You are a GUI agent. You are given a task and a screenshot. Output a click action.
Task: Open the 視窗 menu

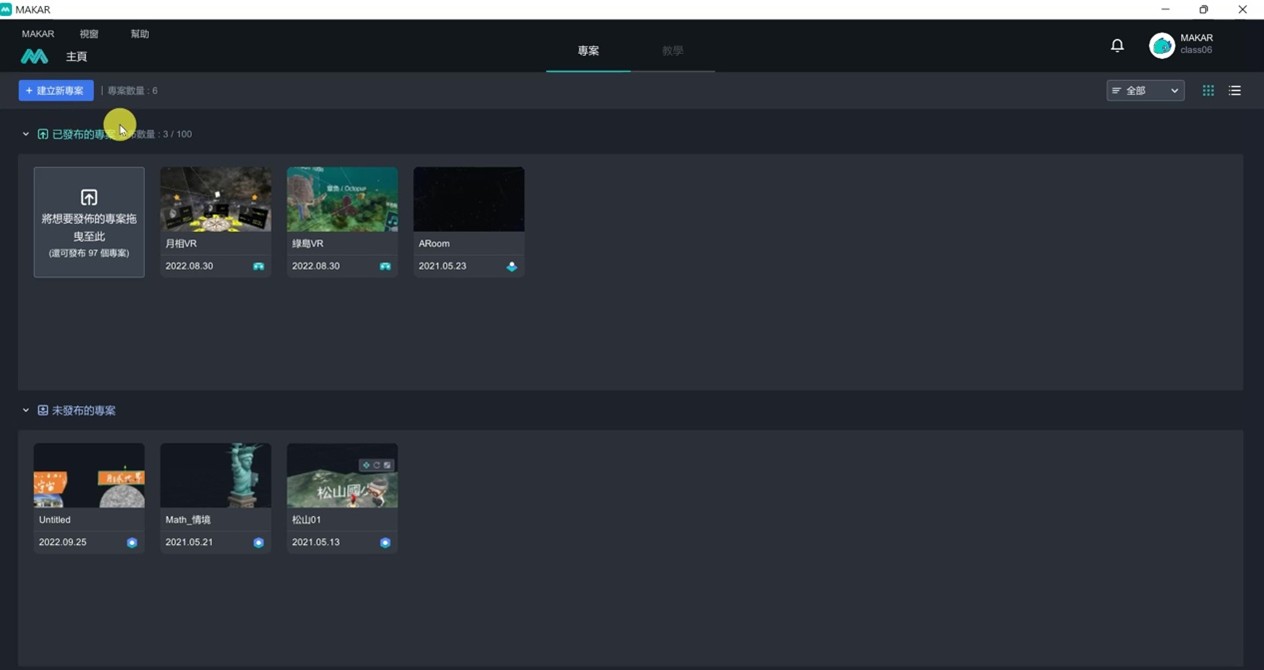point(89,34)
